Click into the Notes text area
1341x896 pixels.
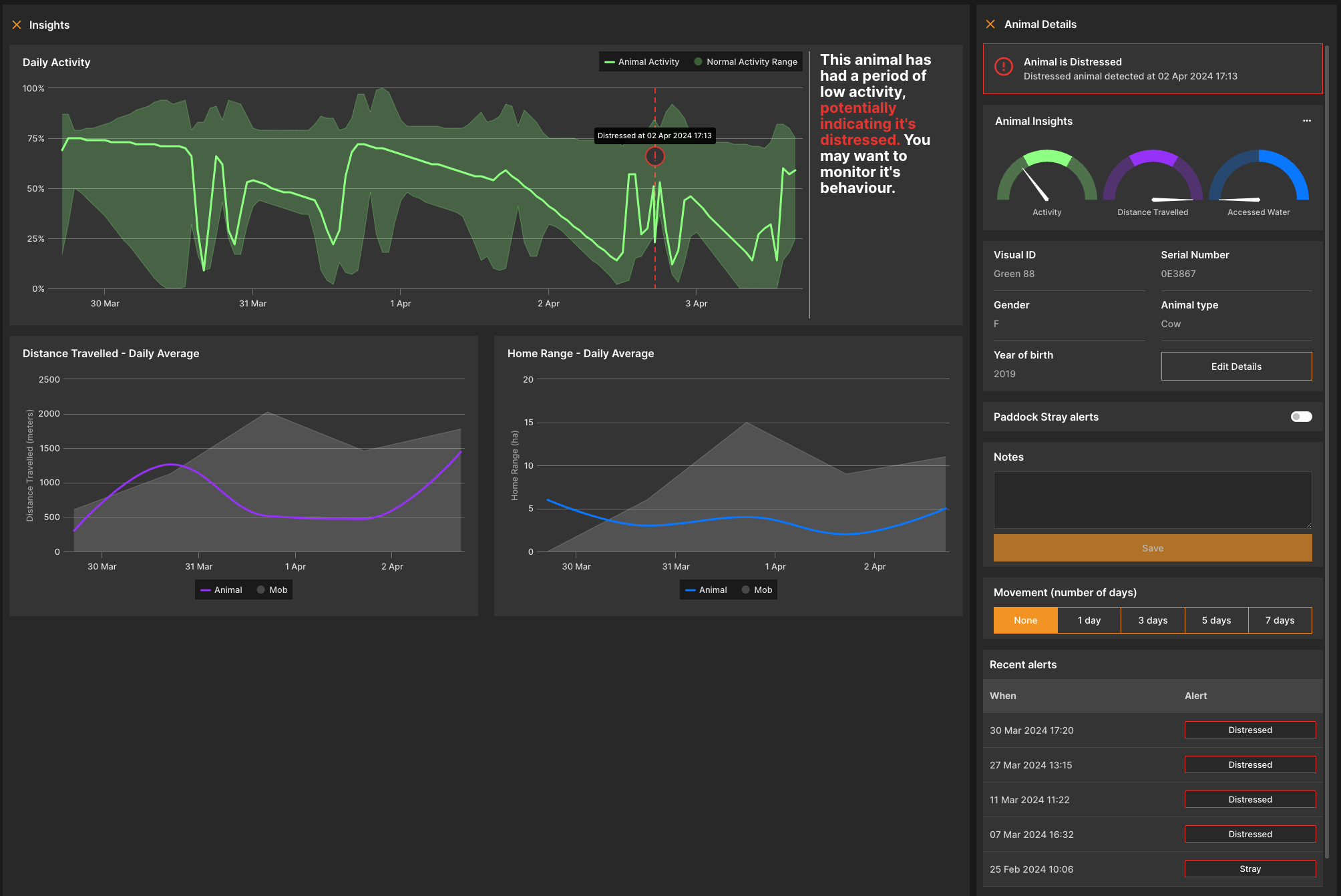coord(1153,500)
